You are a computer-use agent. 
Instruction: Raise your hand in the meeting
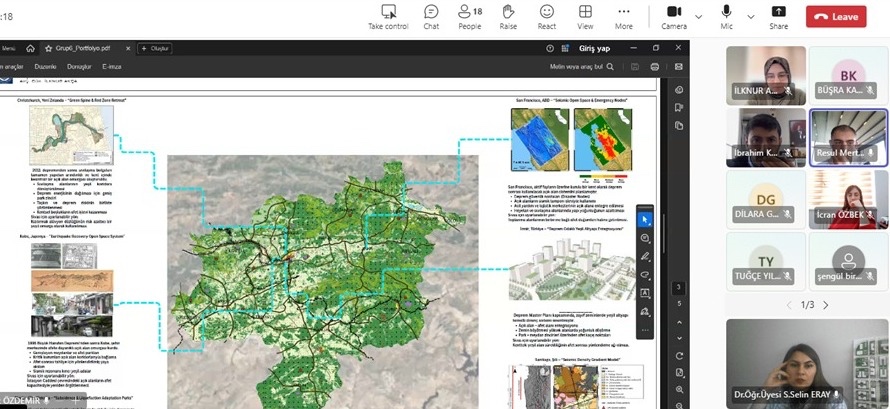[508, 16]
